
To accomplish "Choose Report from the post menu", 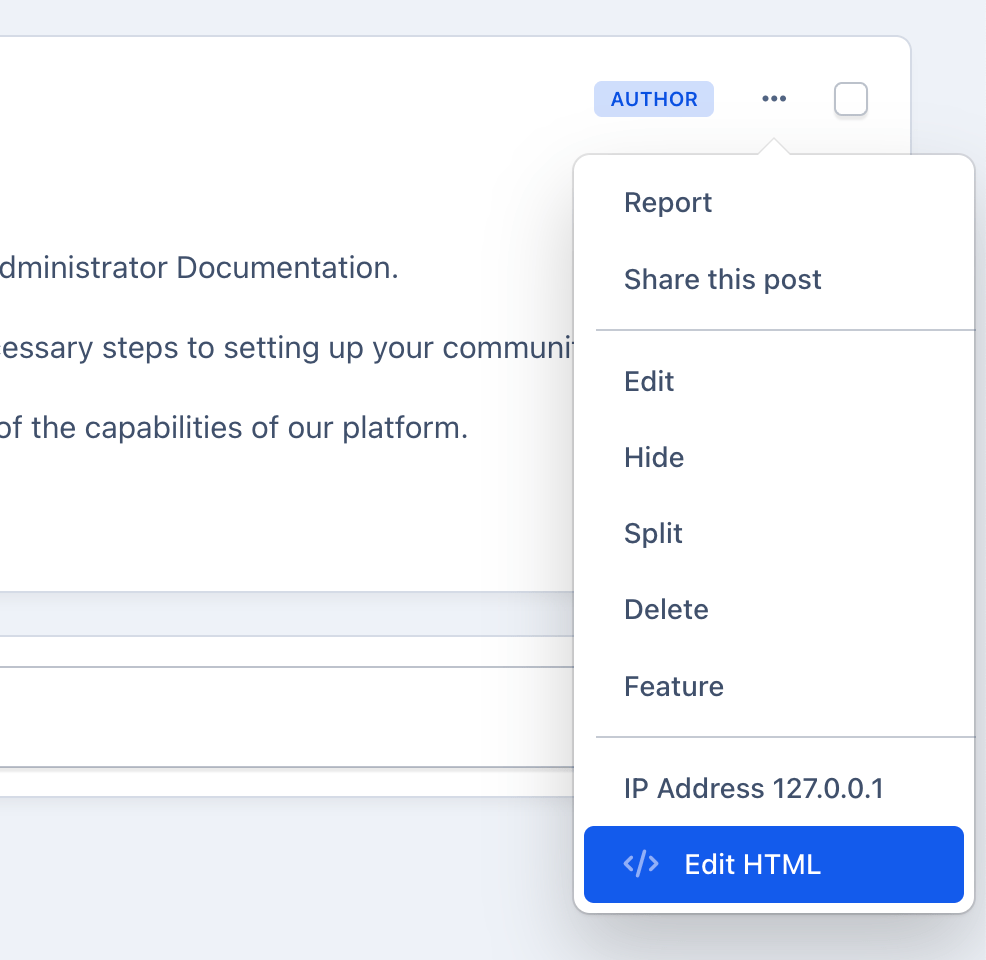I will click(x=667, y=203).
